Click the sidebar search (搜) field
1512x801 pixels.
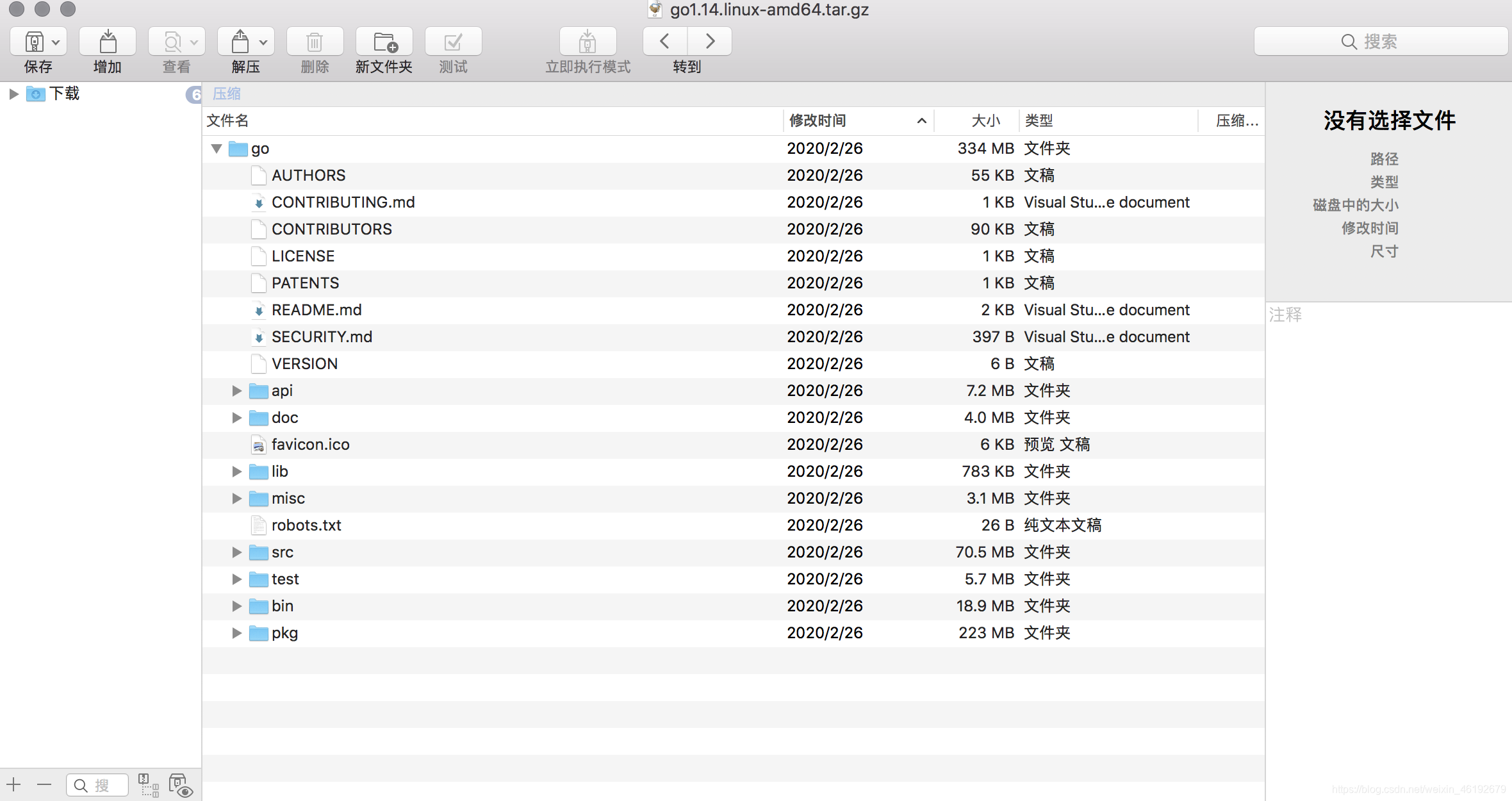97,785
